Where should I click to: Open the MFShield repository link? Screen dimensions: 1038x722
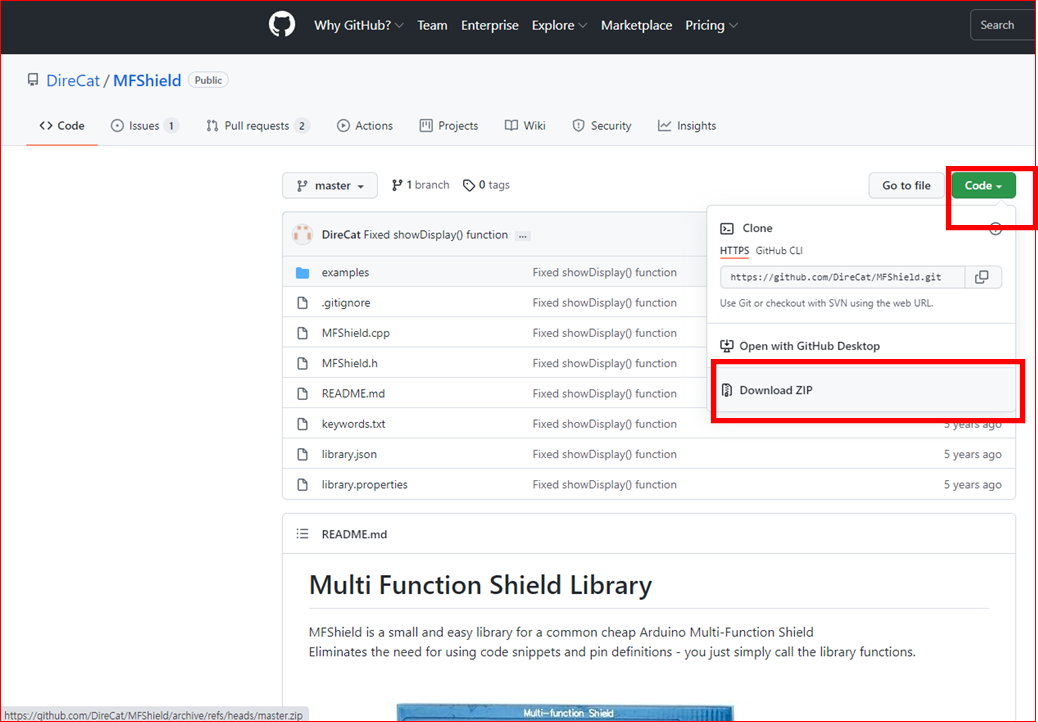pyautogui.click(x=147, y=80)
